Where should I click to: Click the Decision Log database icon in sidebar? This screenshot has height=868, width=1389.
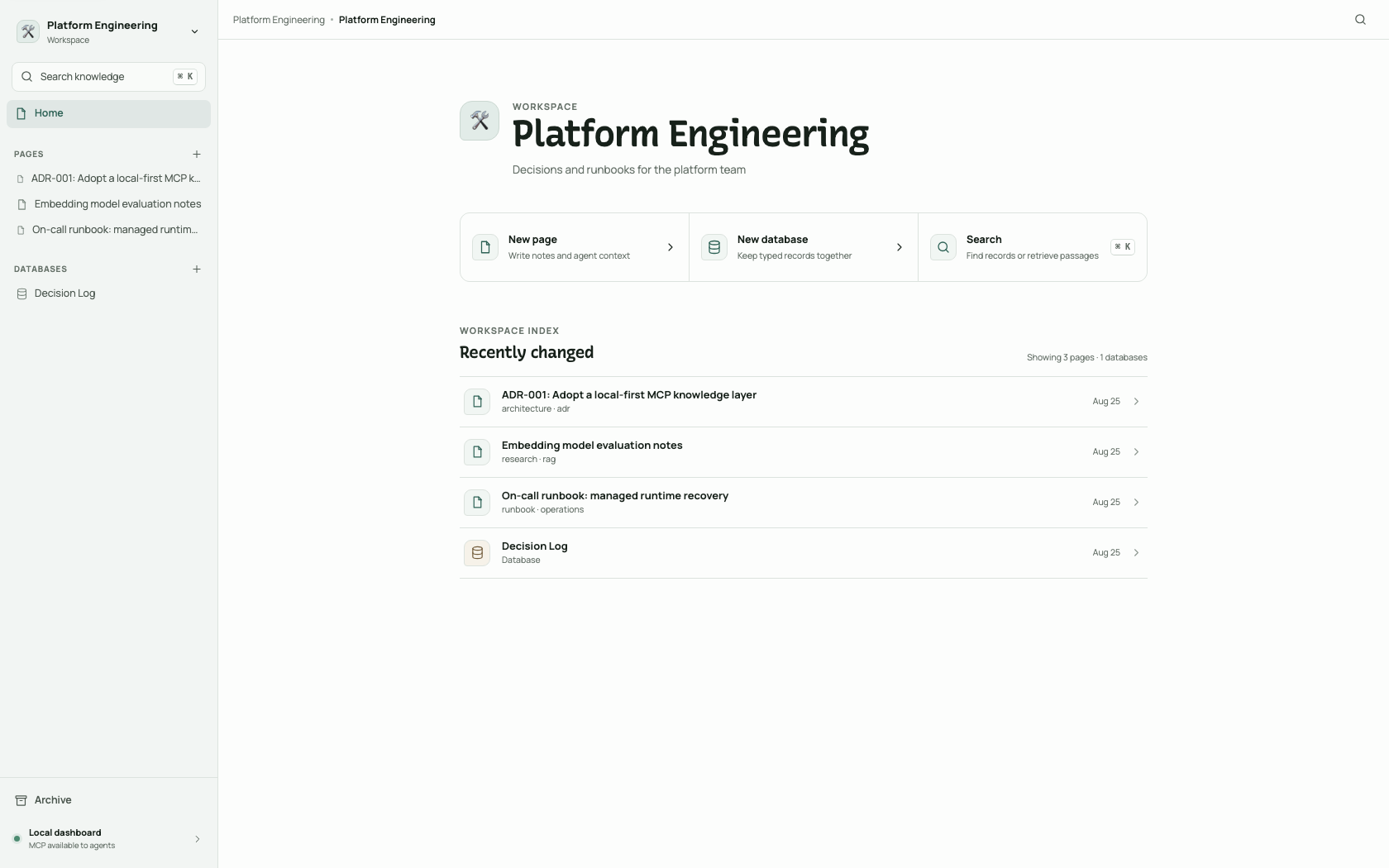click(x=22, y=293)
